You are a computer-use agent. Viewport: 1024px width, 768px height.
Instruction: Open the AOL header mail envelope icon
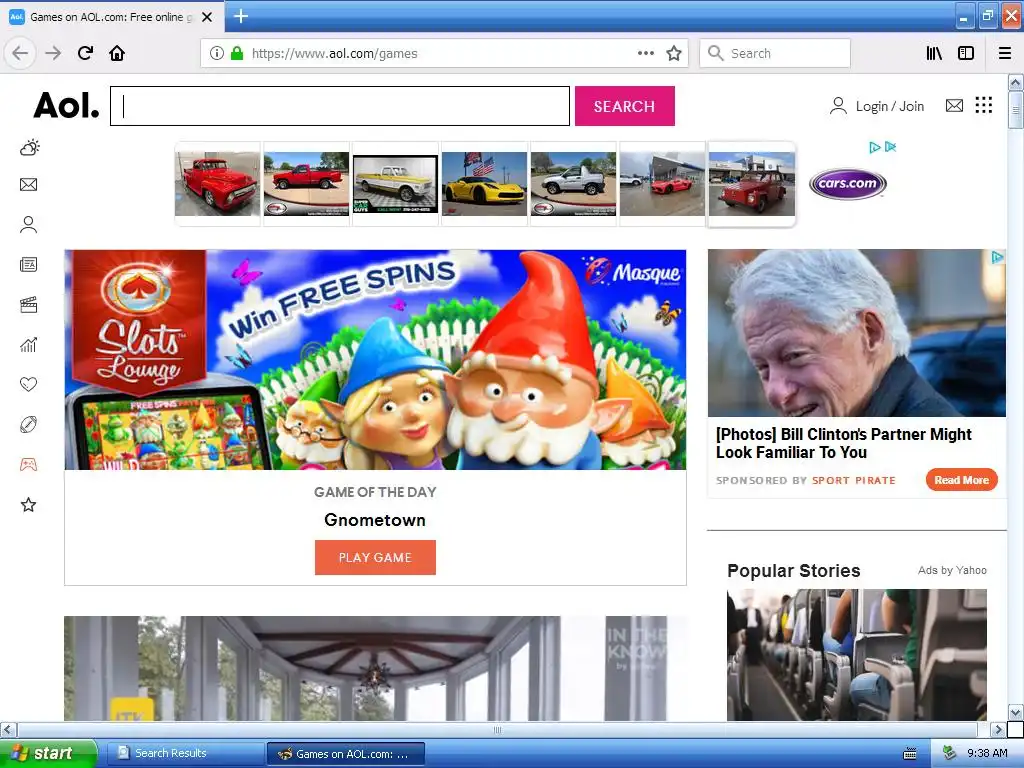tap(954, 105)
